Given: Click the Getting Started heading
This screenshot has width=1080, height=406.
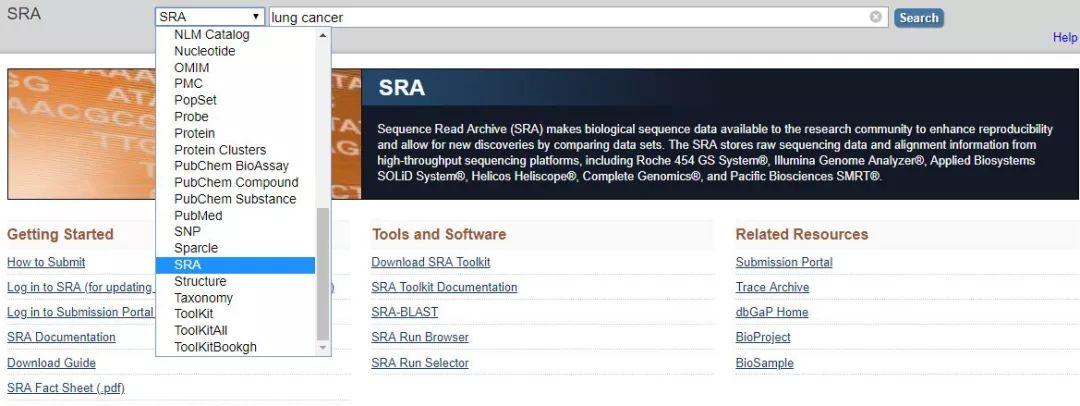Looking at the screenshot, I should pyautogui.click(x=60, y=234).
